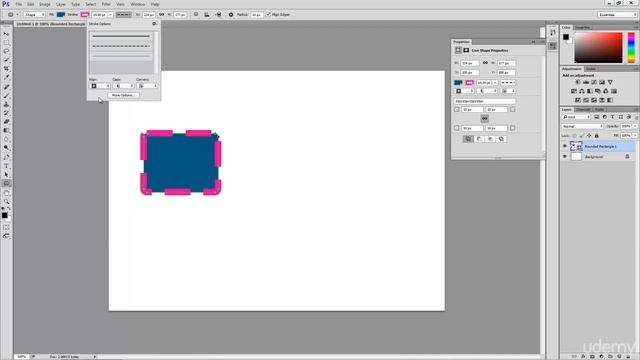Toggle link width and height in options bar

(162, 14)
